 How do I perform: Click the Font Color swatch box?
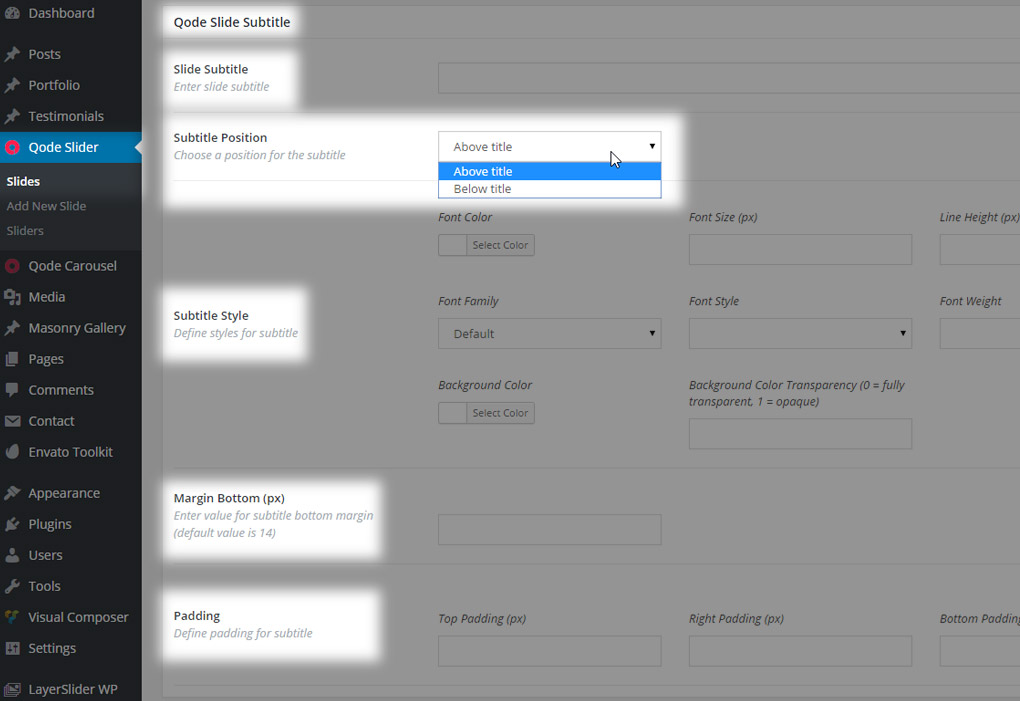coord(452,245)
